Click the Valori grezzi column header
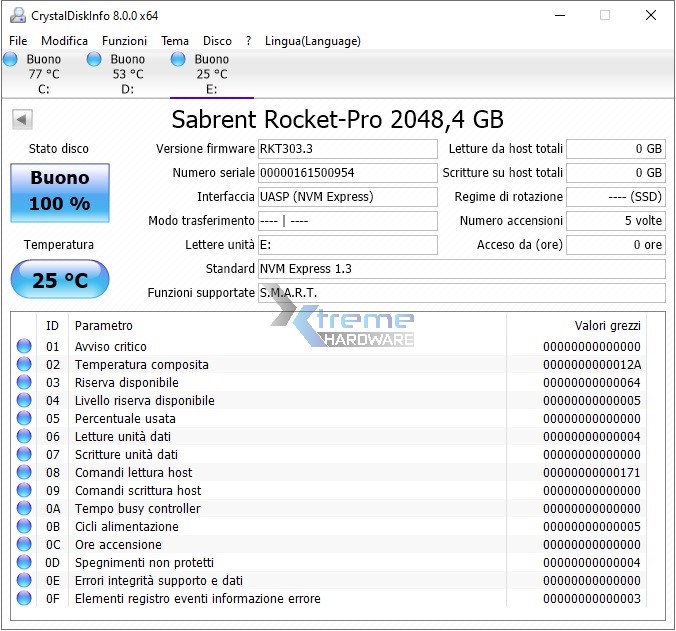The image size is (676, 631). [x=607, y=325]
